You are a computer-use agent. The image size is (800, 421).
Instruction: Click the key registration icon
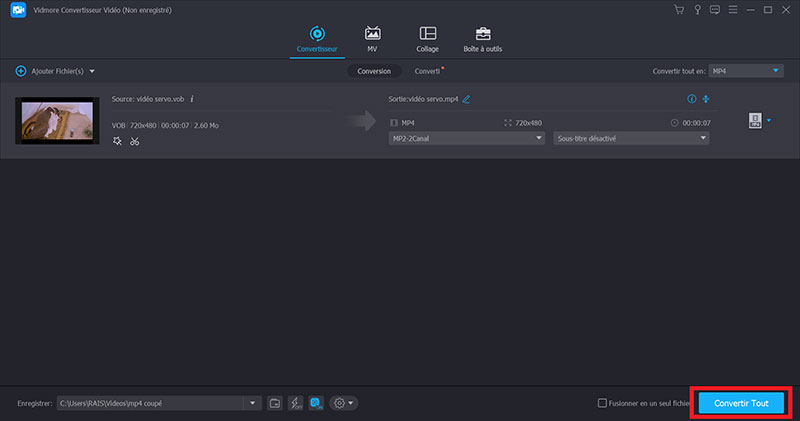click(x=697, y=10)
